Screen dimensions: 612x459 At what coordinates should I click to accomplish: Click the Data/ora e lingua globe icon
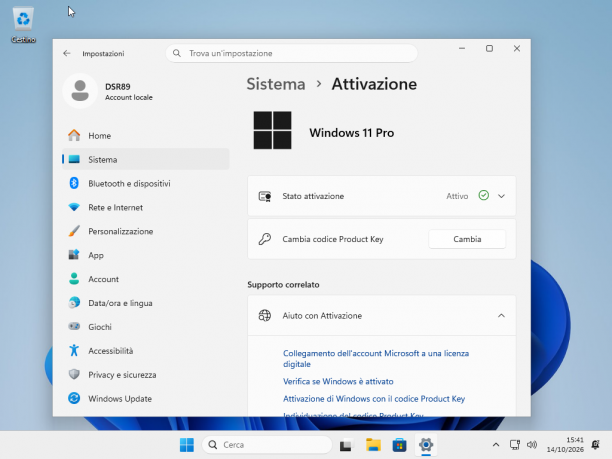[74, 302]
